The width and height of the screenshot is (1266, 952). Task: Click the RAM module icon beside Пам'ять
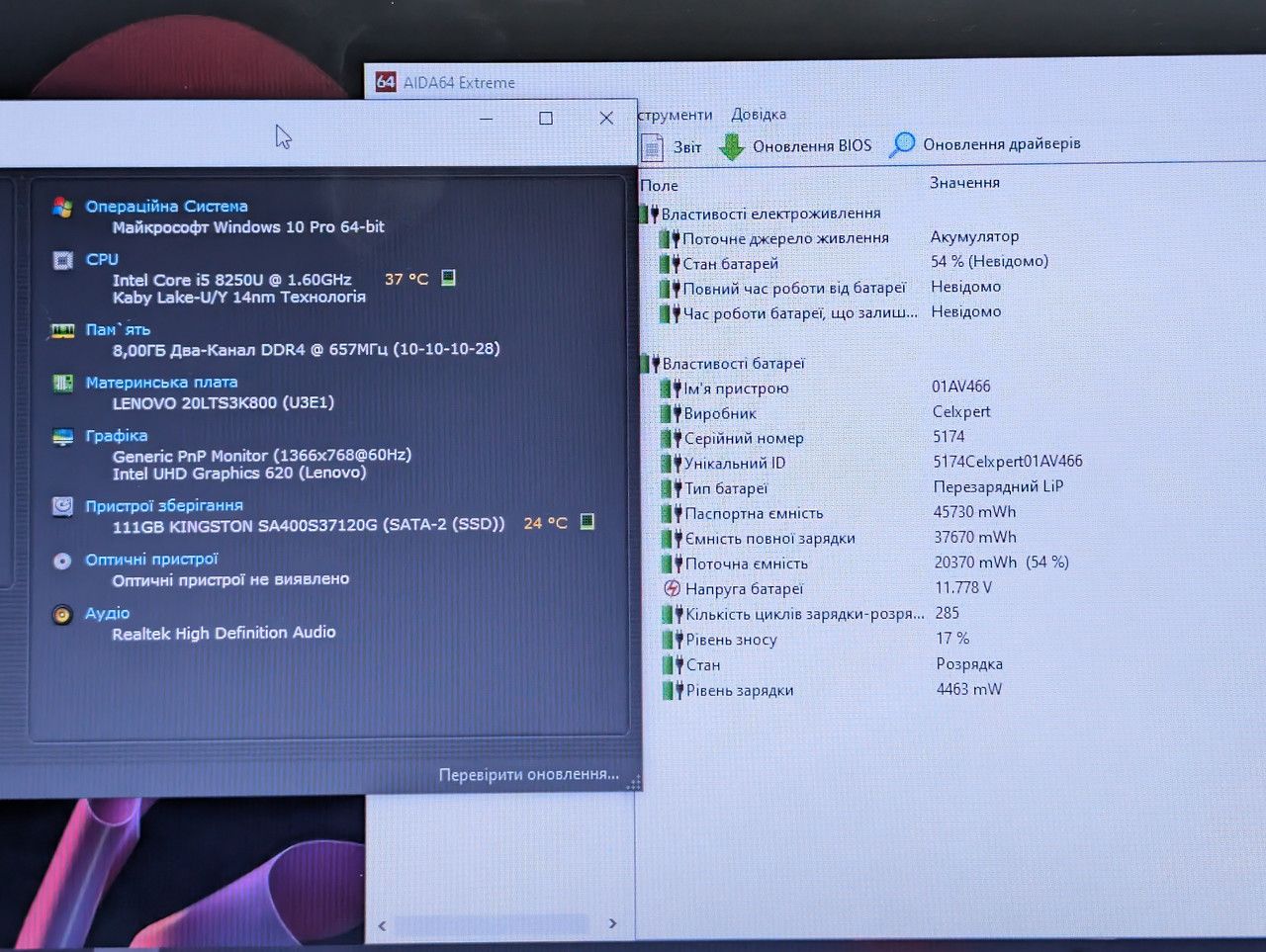click(62, 331)
